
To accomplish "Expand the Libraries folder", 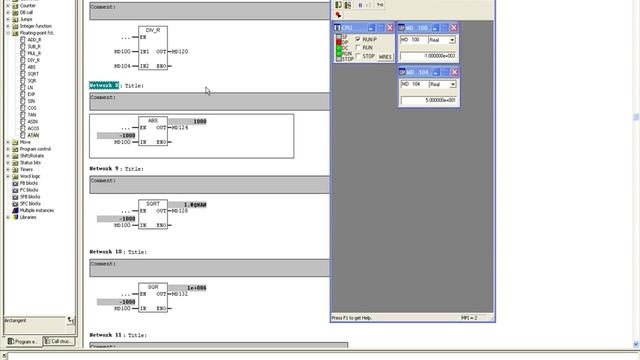I will (x=8, y=217).
